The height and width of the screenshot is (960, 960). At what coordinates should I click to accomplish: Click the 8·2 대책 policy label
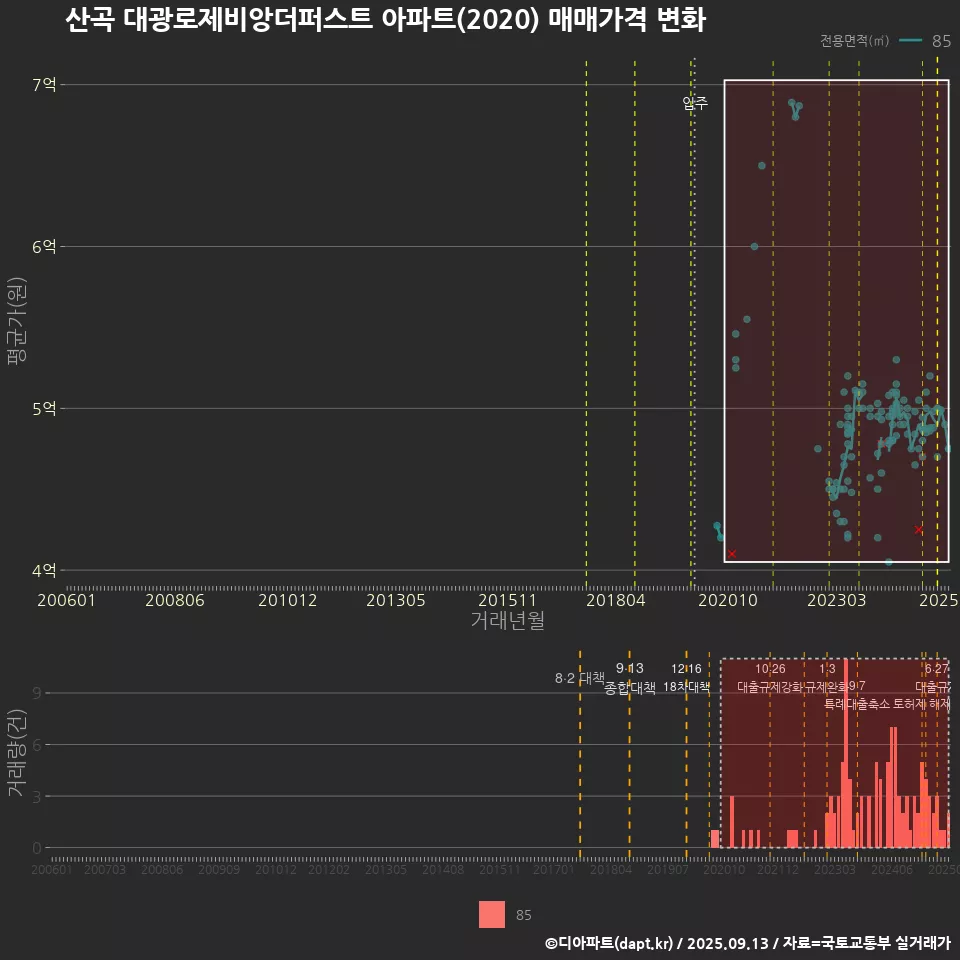[579, 678]
